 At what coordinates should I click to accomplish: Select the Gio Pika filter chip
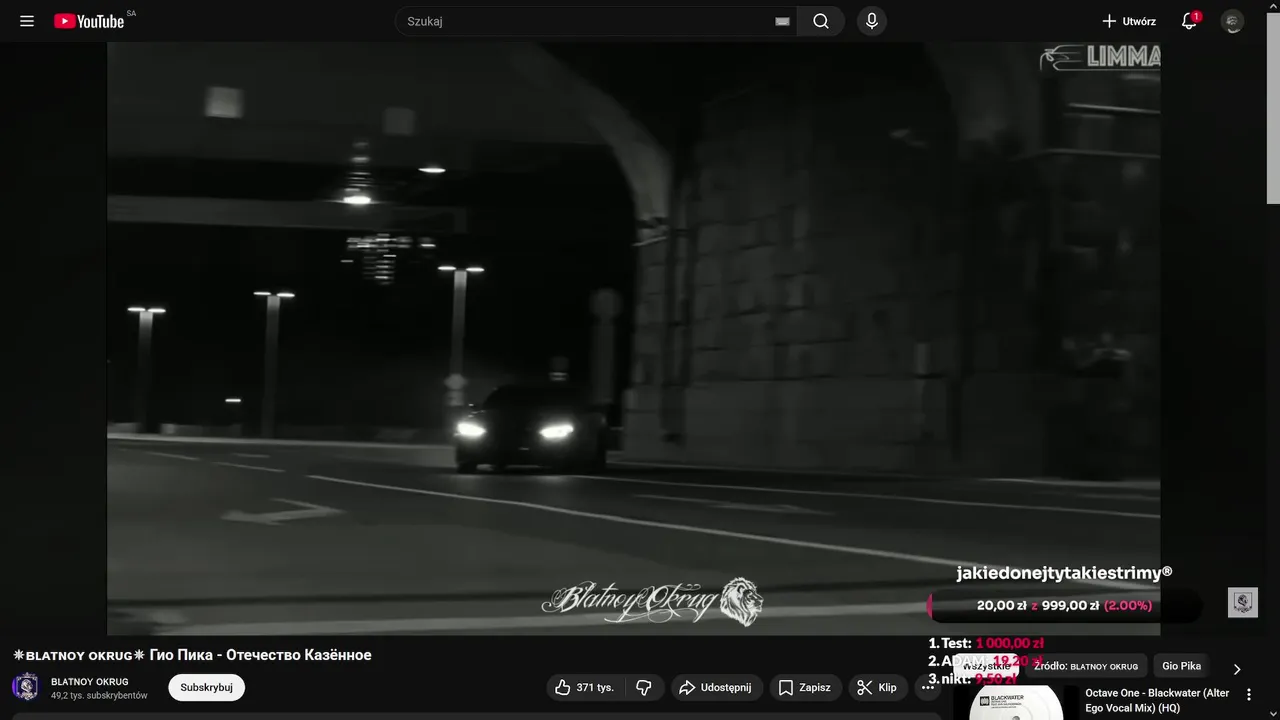1181,666
